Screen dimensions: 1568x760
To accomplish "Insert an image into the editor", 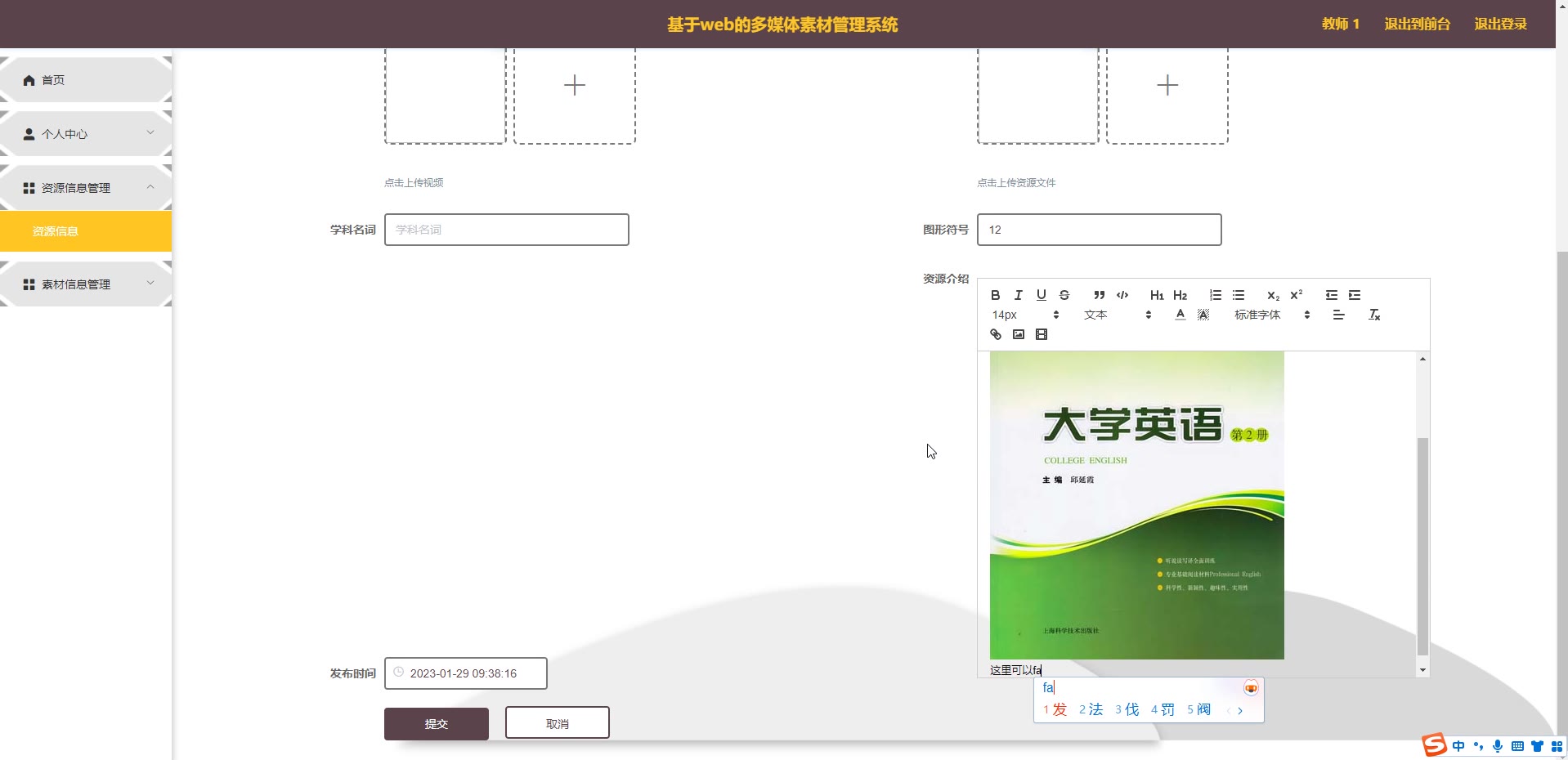I will pyautogui.click(x=1018, y=334).
